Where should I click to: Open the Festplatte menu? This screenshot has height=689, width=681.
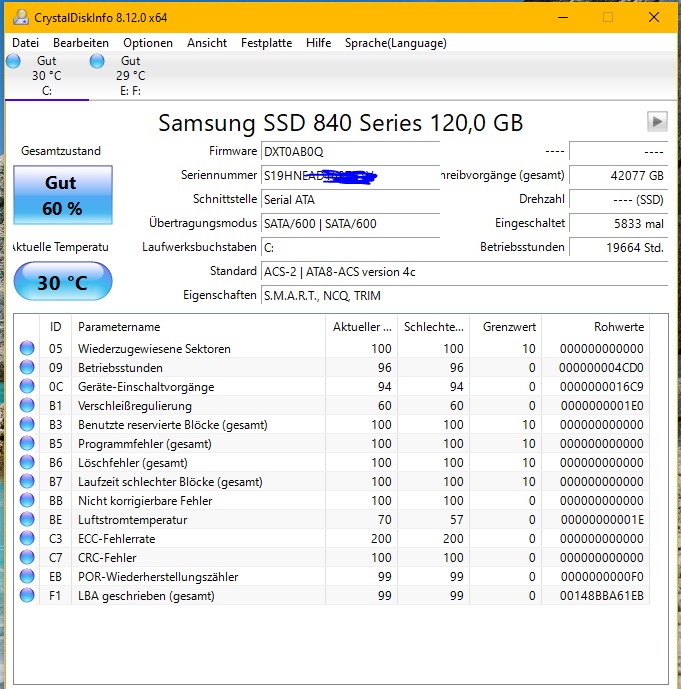pyautogui.click(x=266, y=43)
